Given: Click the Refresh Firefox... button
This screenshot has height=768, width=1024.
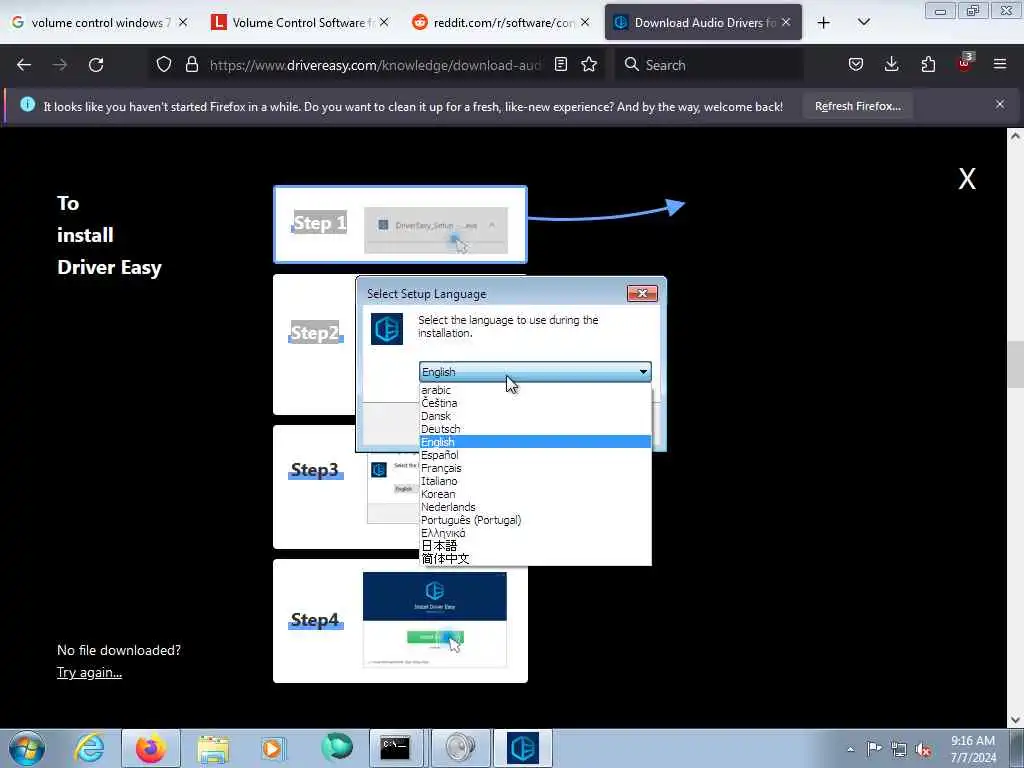Looking at the screenshot, I should (857, 106).
